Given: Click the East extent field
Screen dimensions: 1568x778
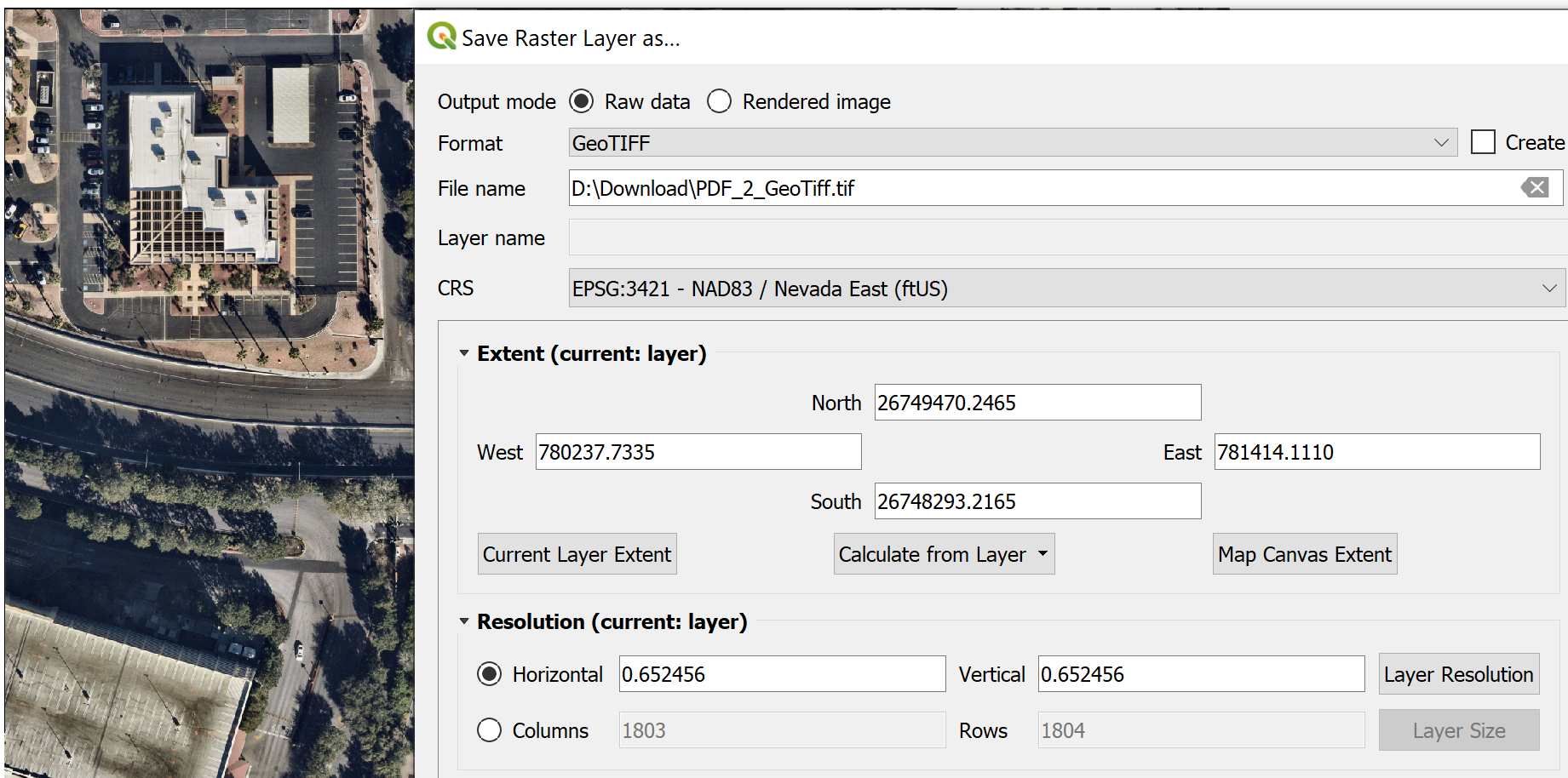Looking at the screenshot, I should pyautogui.click(x=1376, y=452).
